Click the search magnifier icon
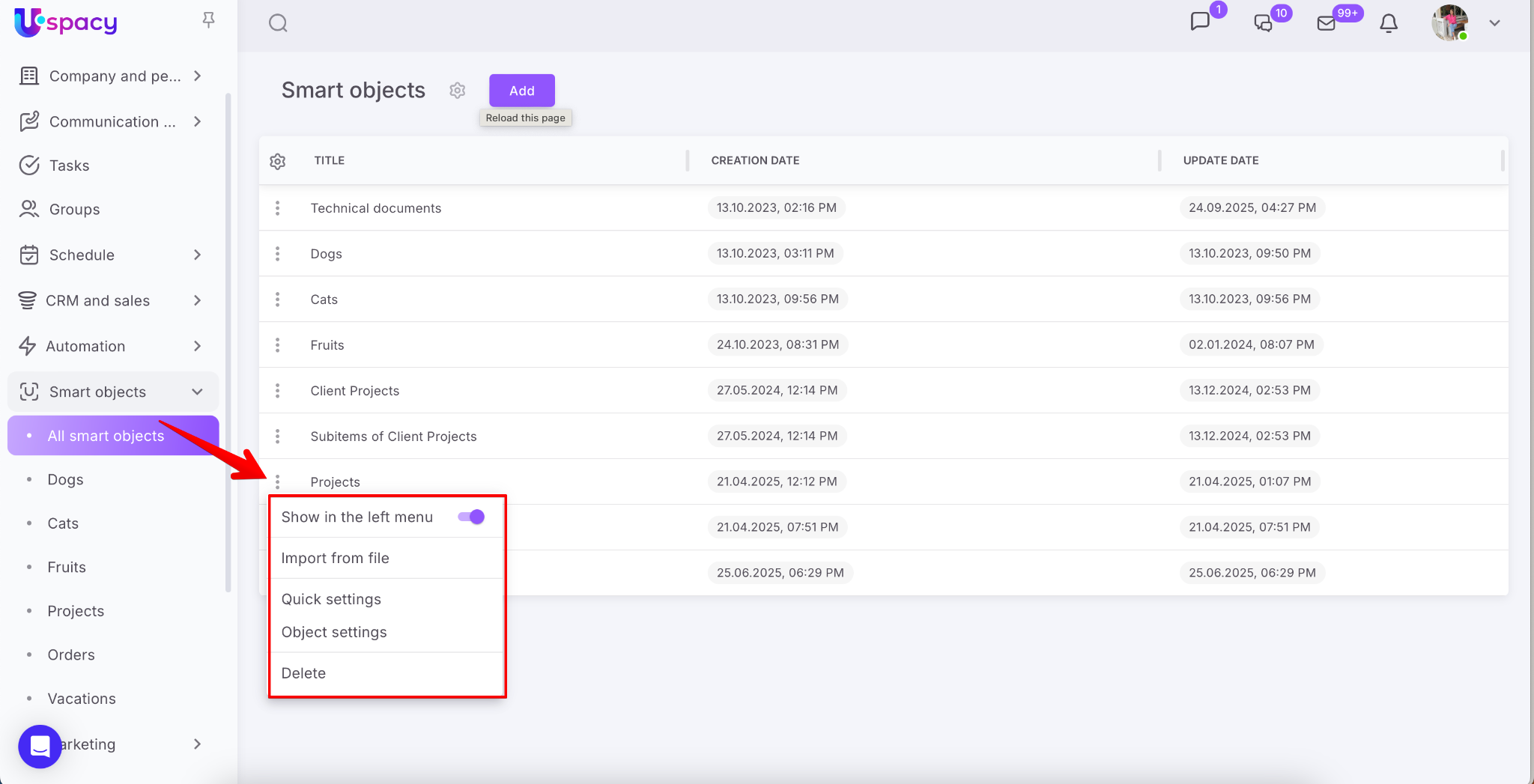The image size is (1534, 784). pyautogui.click(x=278, y=23)
